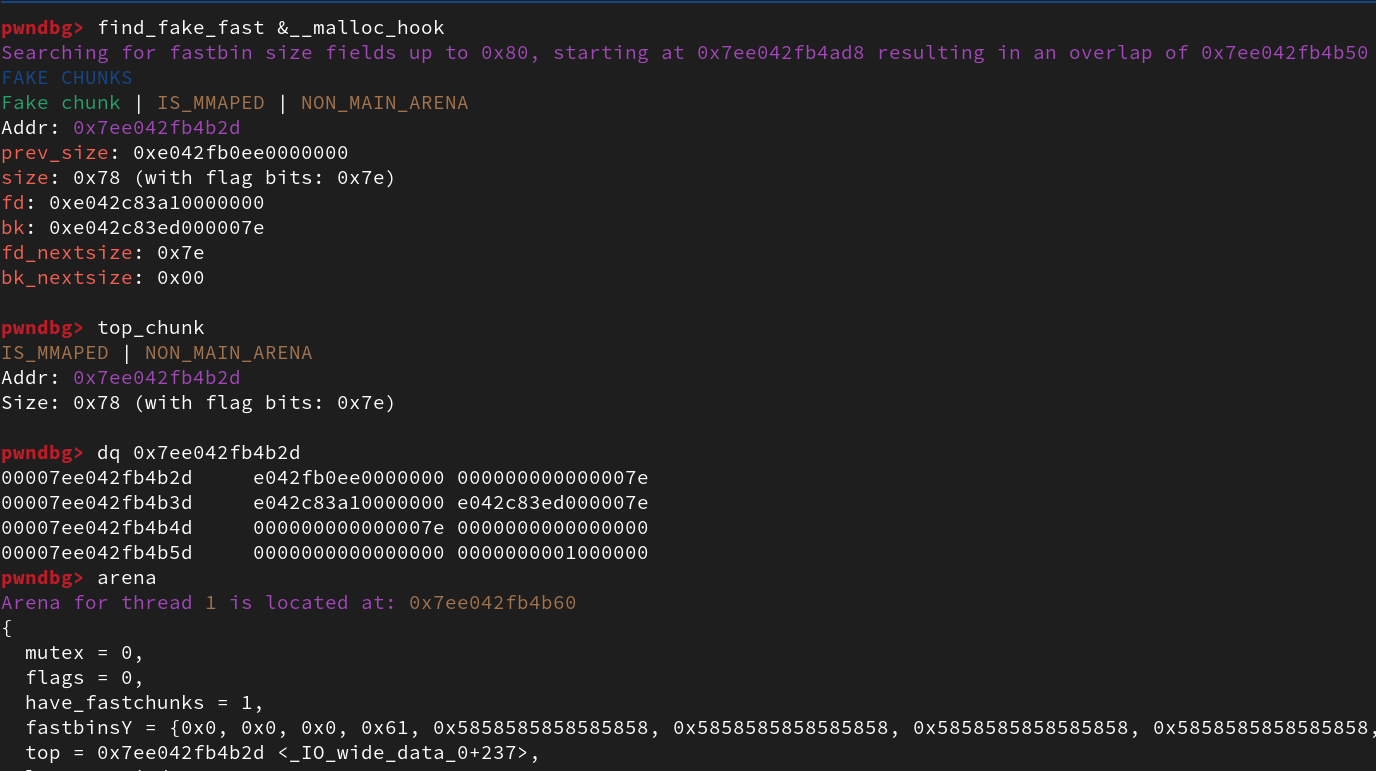Click the FAKE CHUNKS heading
The height and width of the screenshot is (771, 1376).
pos(67,78)
